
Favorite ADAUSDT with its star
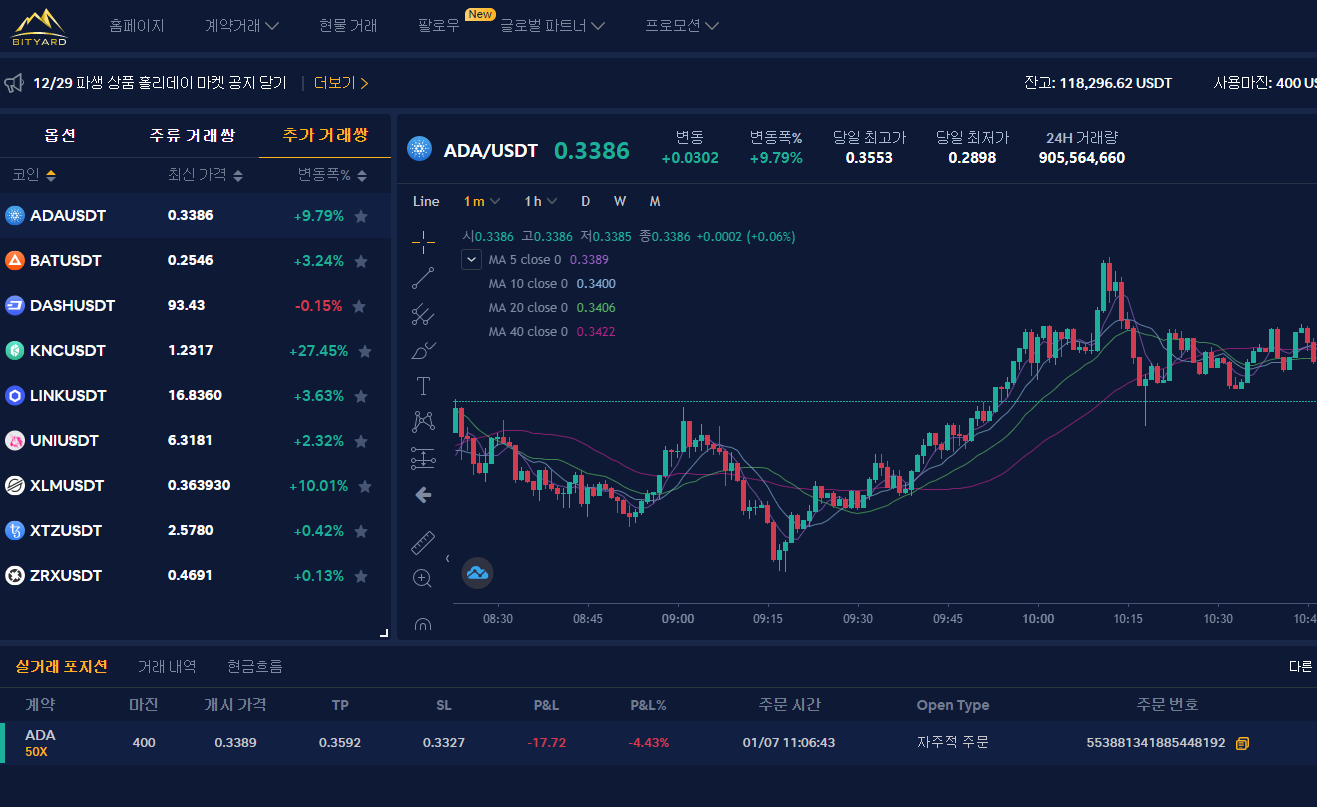pyautogui.click(x=361, y=215)
